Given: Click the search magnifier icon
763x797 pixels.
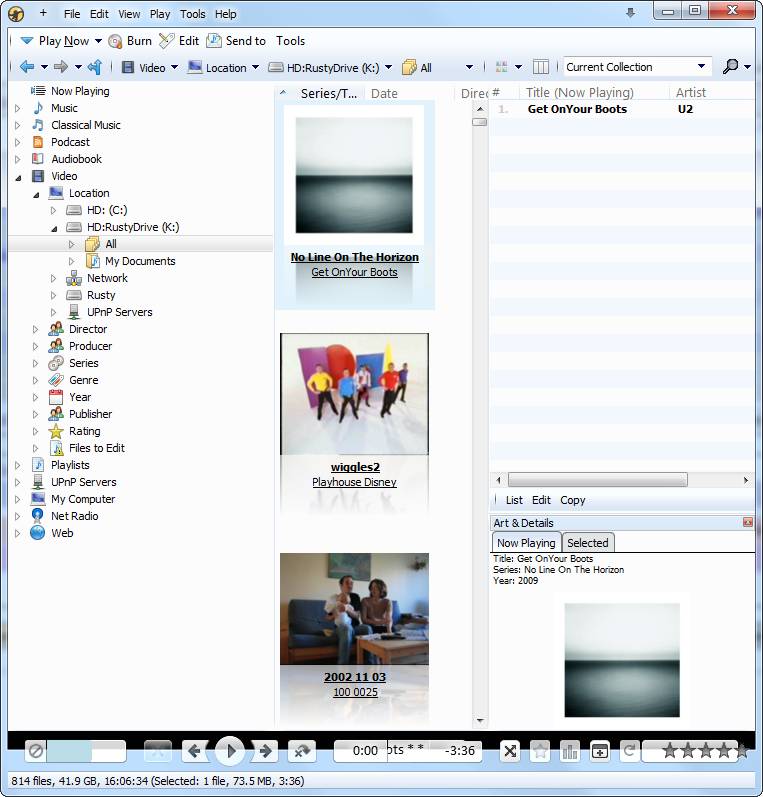Looking at the screenshot, I should tap(731, 67).
